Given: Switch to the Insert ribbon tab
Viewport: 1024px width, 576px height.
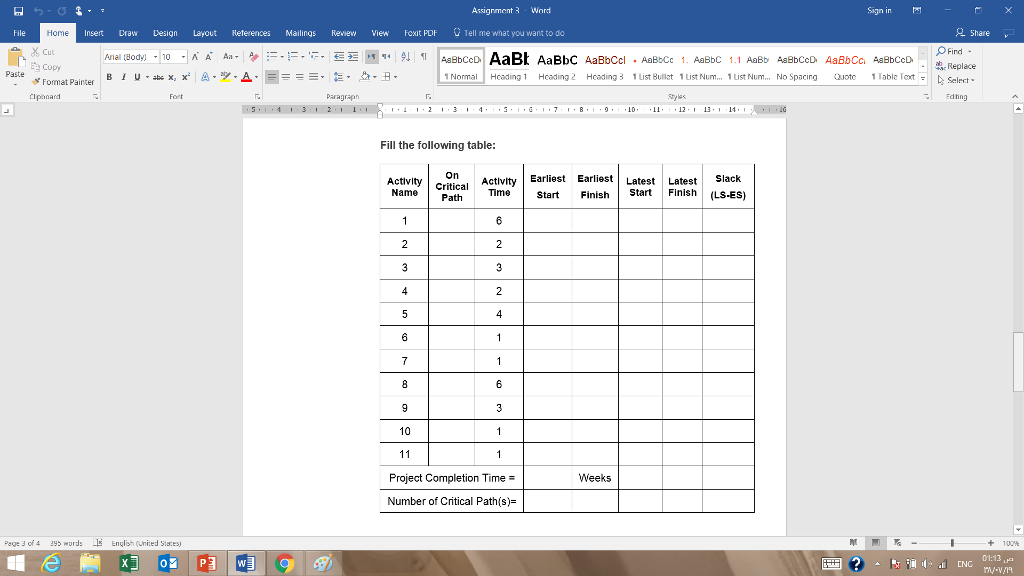Looking at the screenshot, I should [93, 33].
